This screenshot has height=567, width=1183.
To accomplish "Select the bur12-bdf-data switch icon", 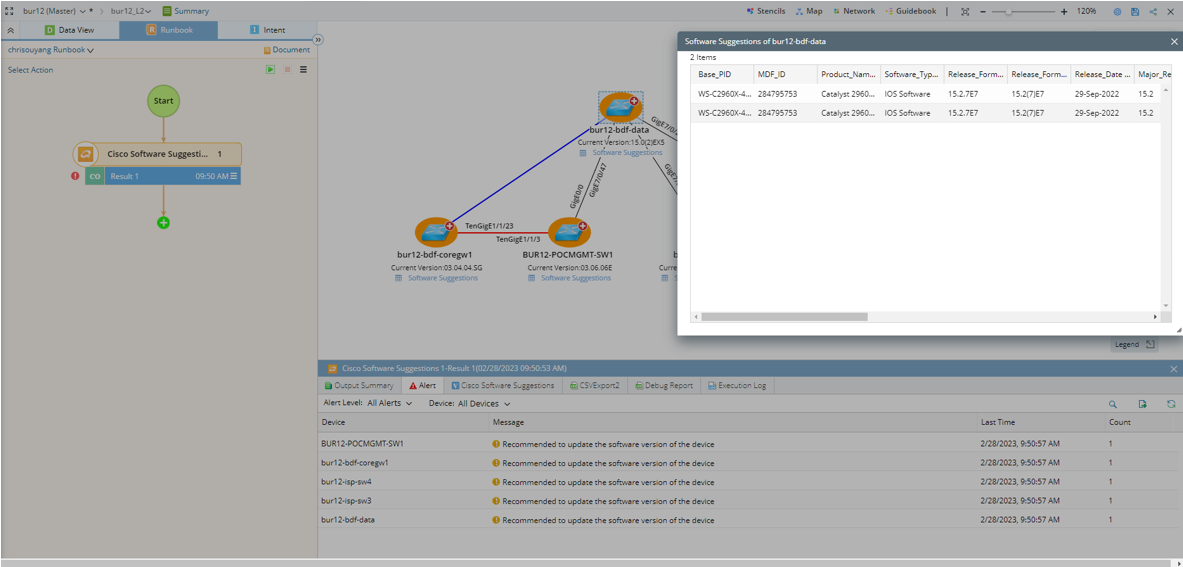I will pos(621,108).
